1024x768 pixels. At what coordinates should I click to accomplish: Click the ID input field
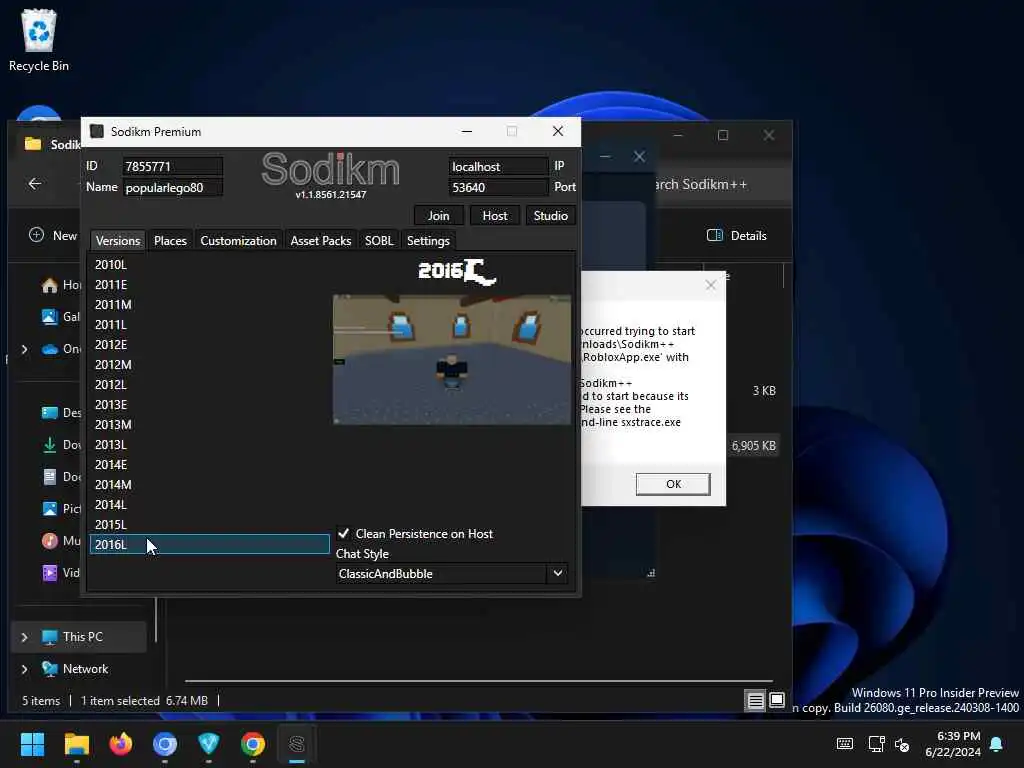coord(172,167)
